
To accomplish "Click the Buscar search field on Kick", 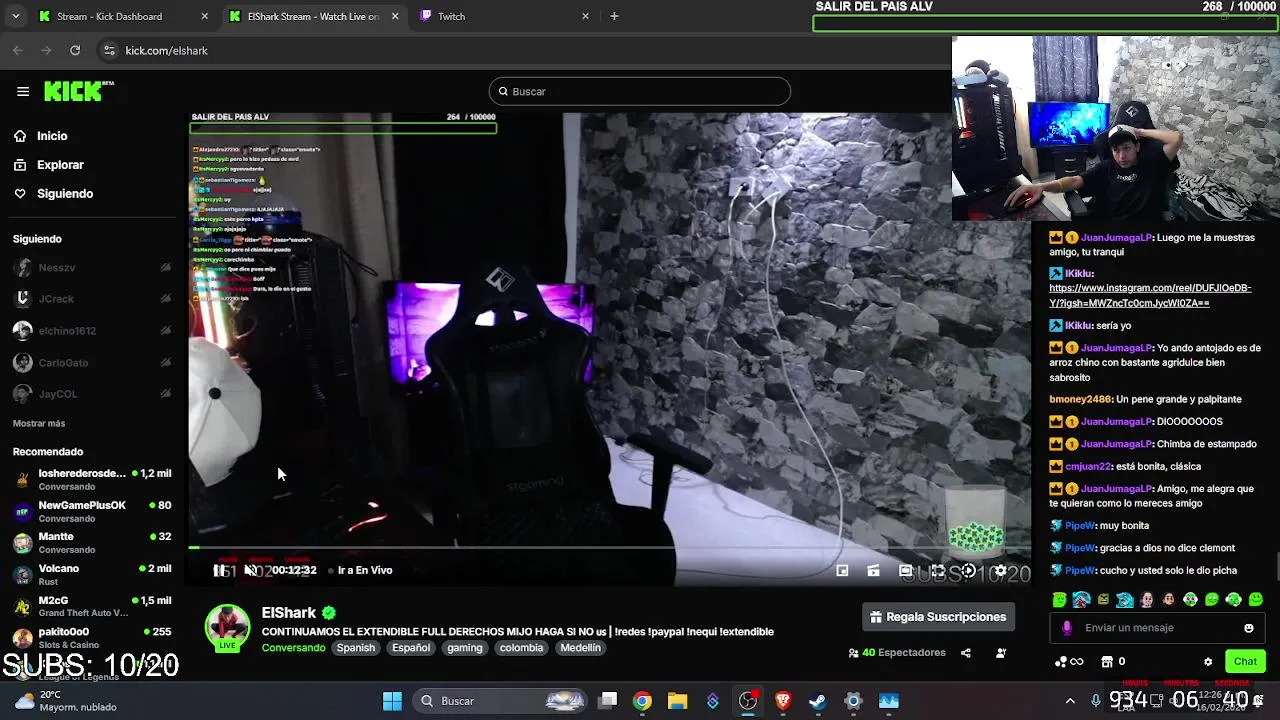I will [640, 91].
